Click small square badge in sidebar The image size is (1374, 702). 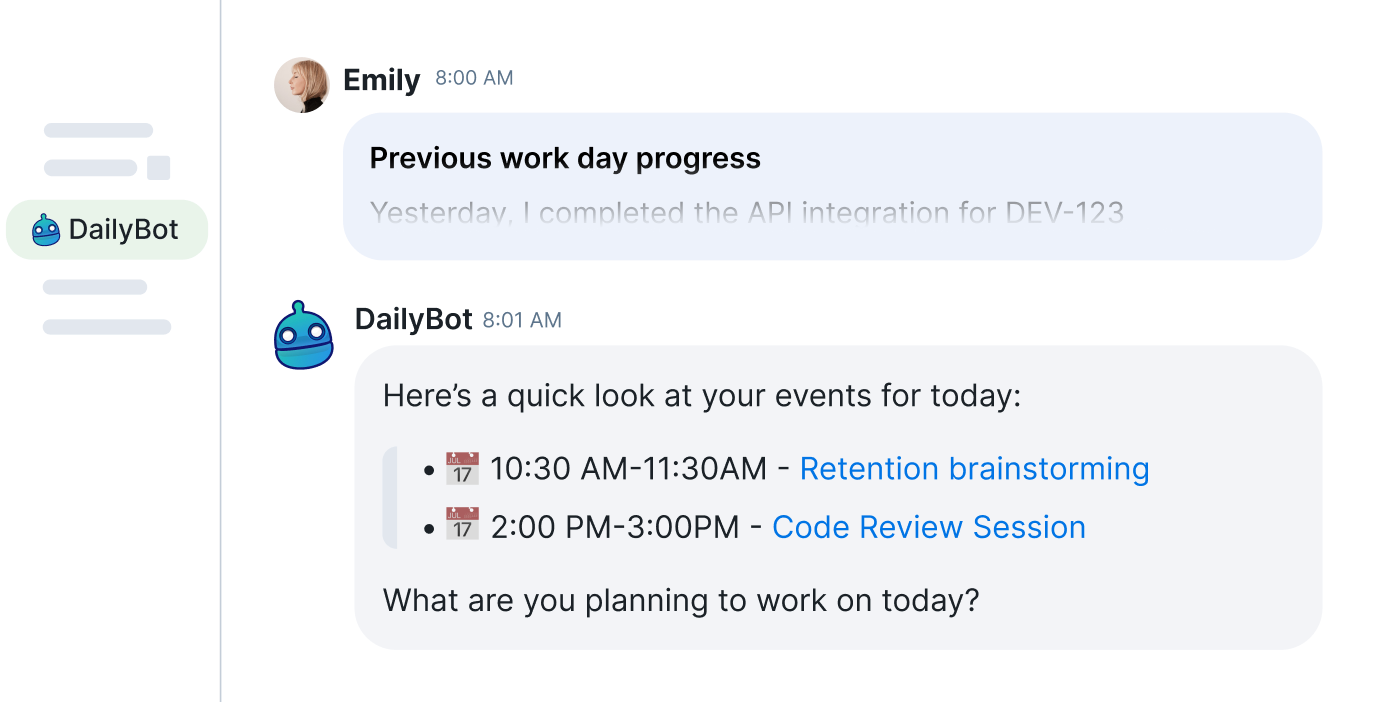click(x=158, y=168)
